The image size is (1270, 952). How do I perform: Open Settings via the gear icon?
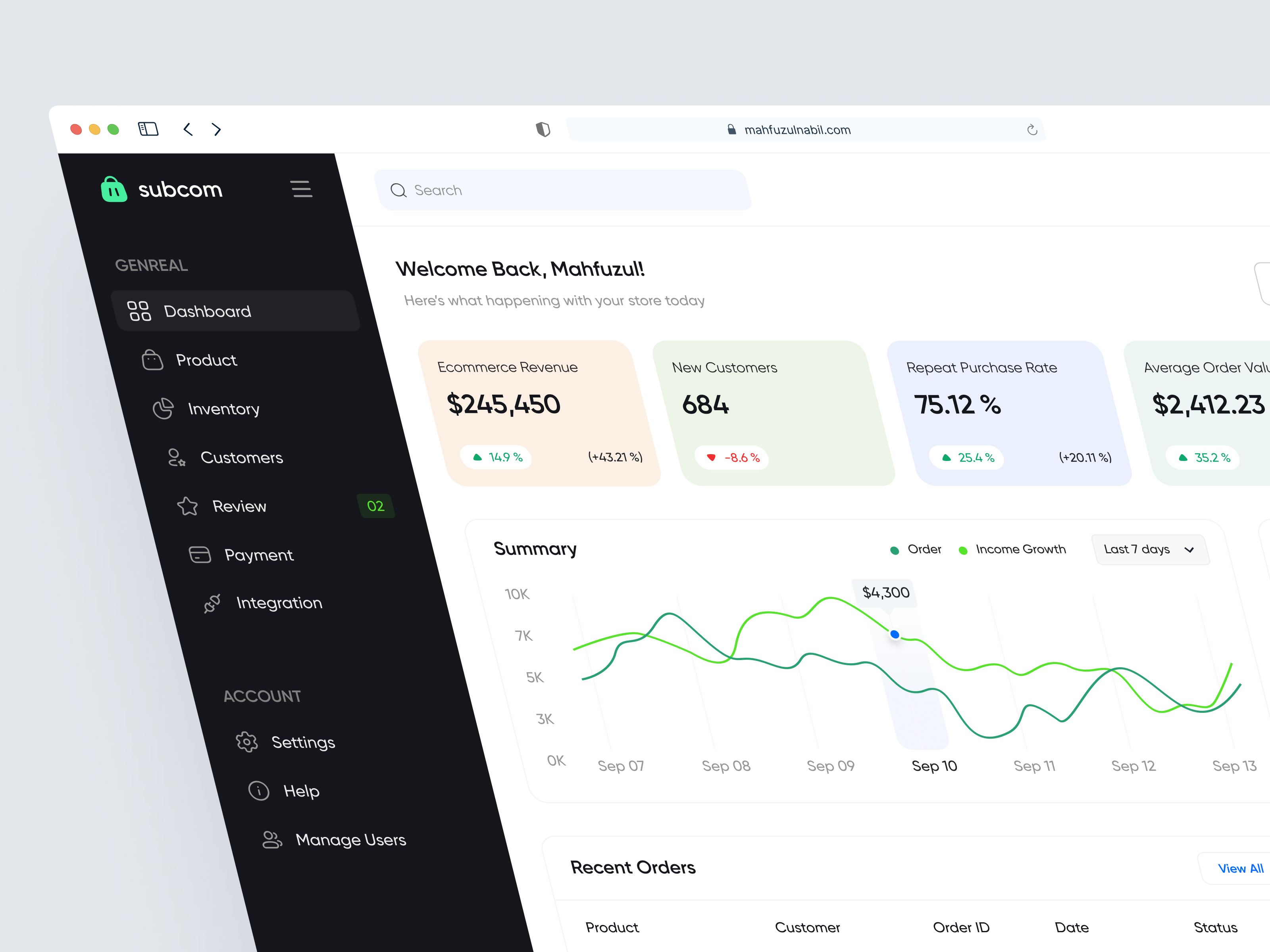click(x=246, y=741)
